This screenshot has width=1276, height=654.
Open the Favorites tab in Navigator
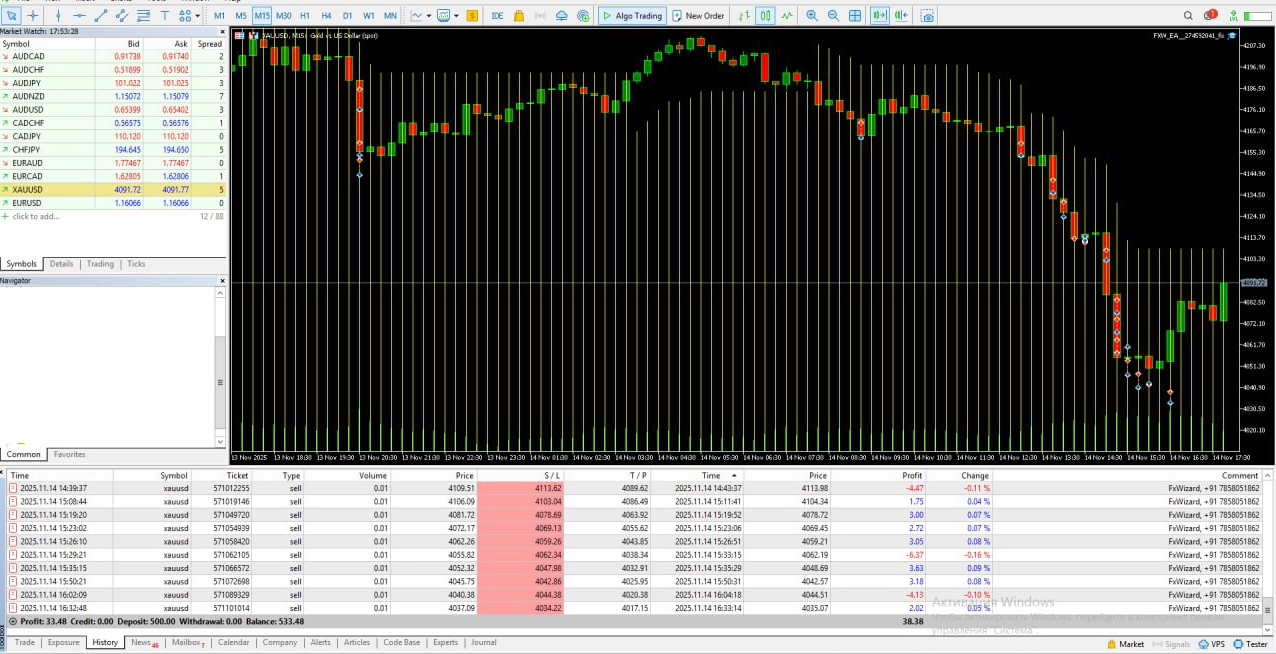(x=69, y=454)
